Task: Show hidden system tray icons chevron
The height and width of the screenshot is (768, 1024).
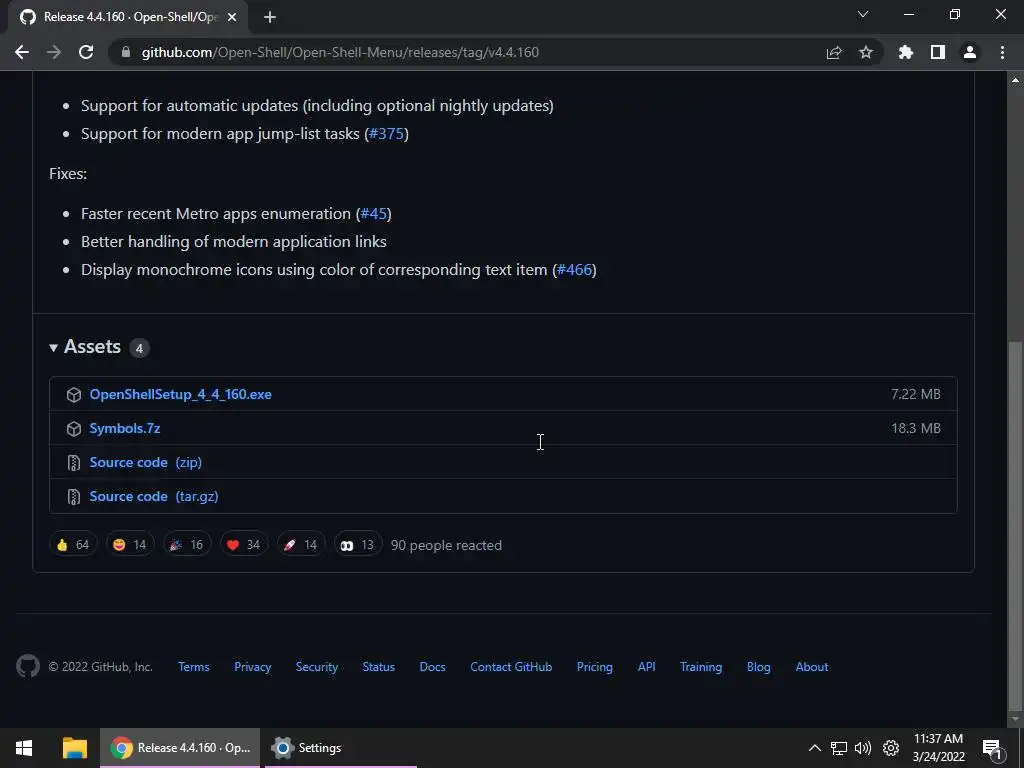Action: (814, 748)
